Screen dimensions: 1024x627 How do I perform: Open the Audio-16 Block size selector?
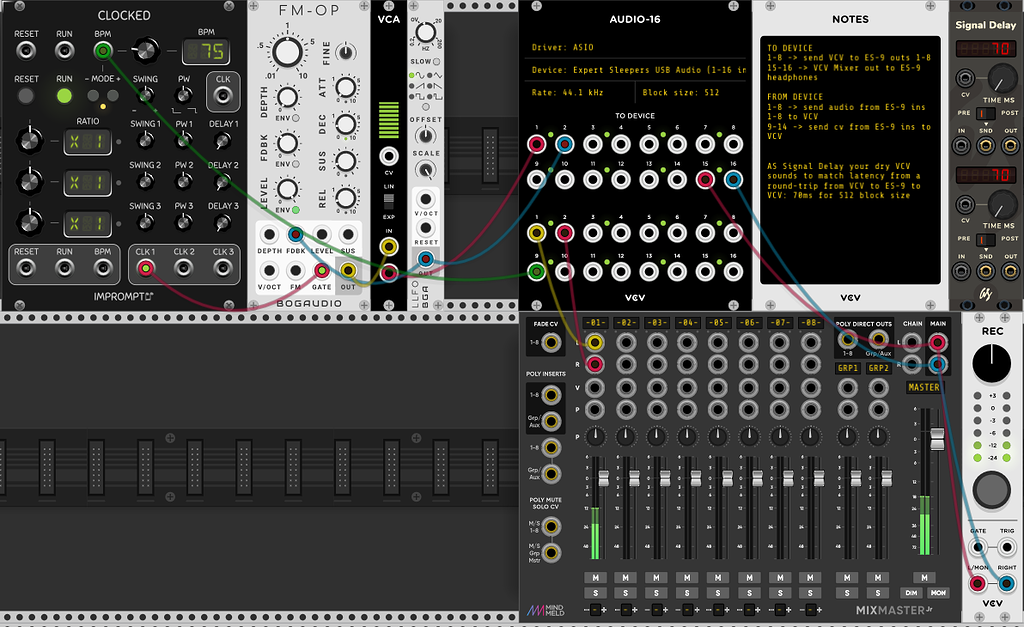(x=692, y=93)
